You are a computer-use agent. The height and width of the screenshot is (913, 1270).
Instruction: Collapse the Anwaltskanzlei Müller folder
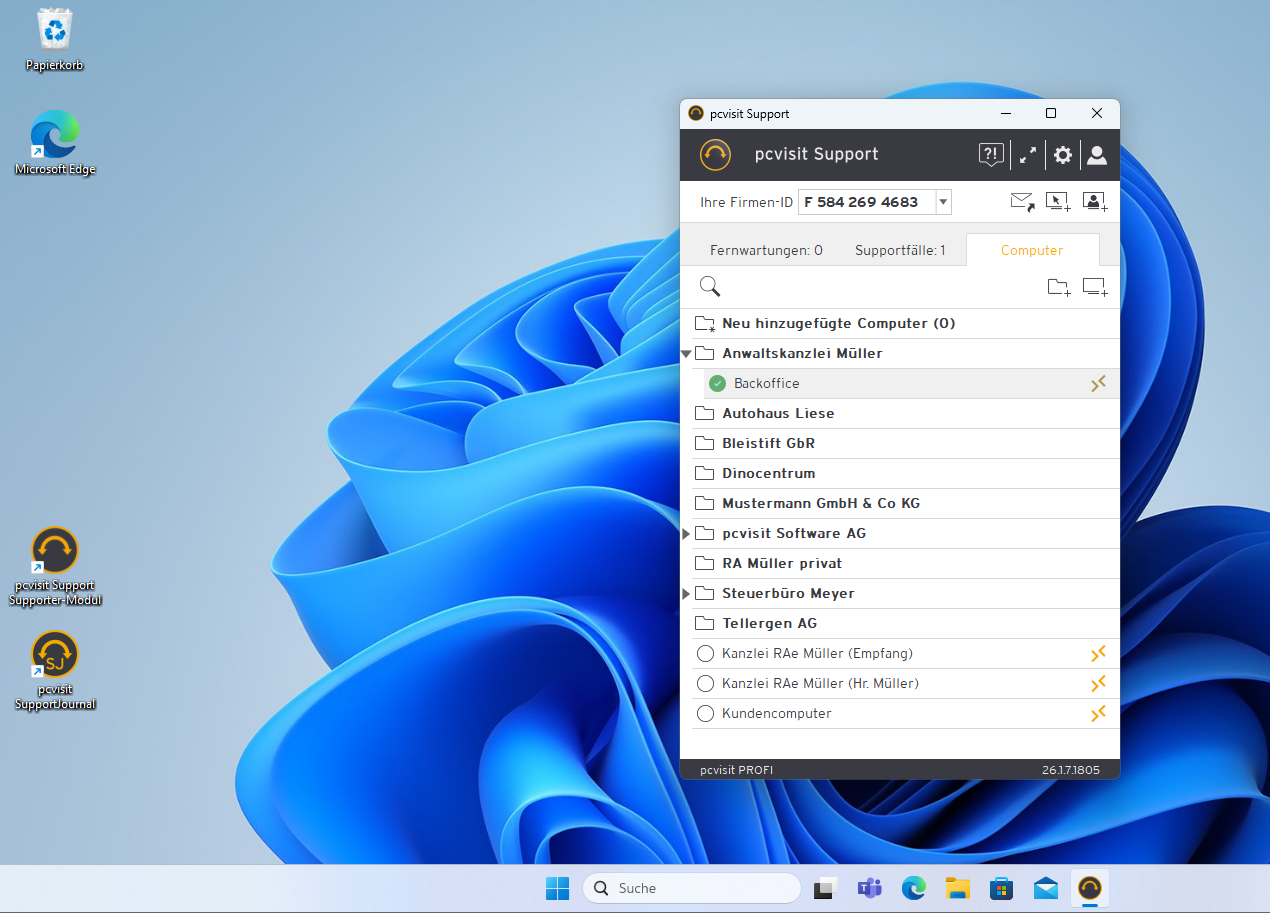[x=686, y=354]
